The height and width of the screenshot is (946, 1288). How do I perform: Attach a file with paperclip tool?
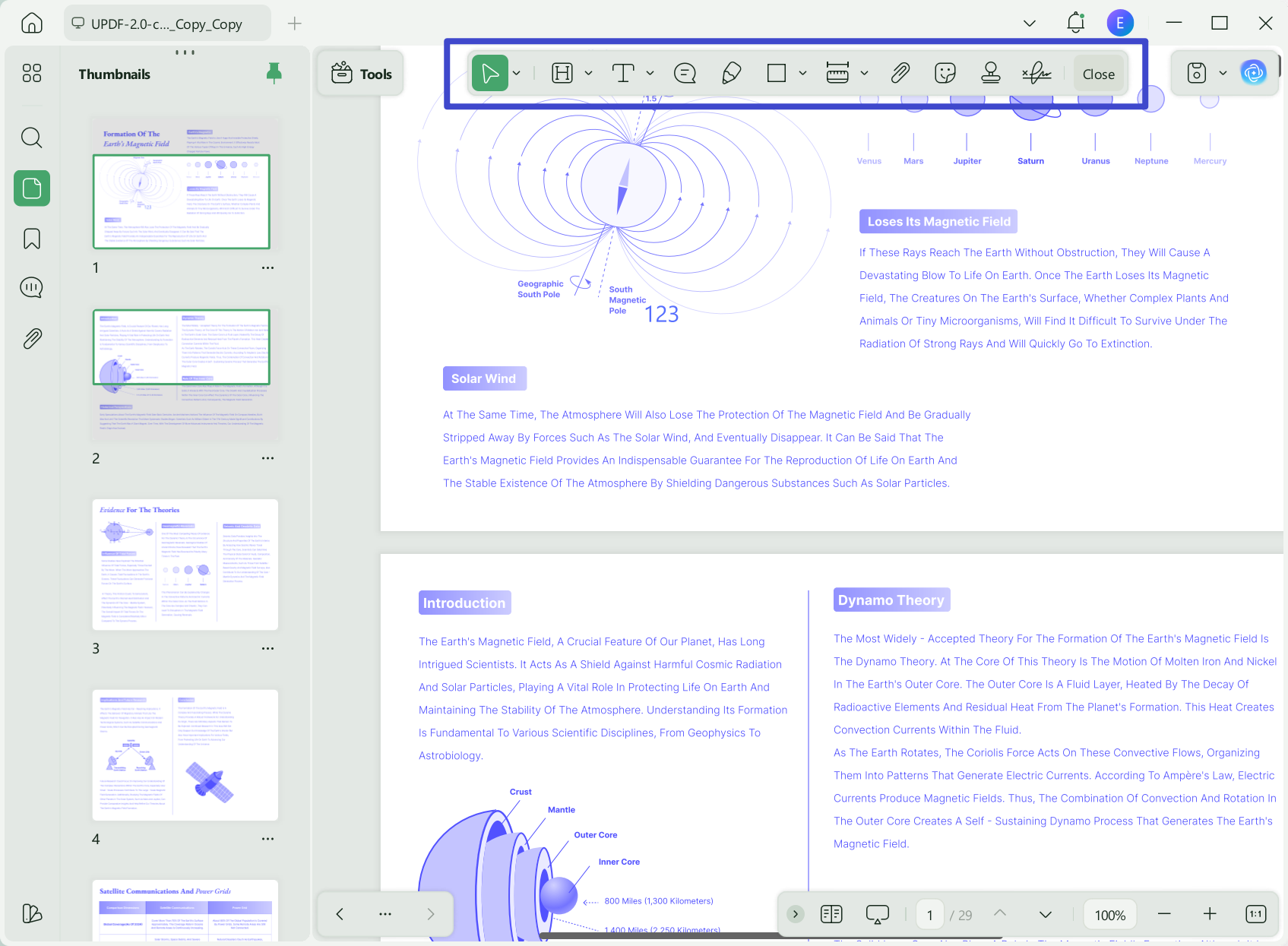pos(900,74)
